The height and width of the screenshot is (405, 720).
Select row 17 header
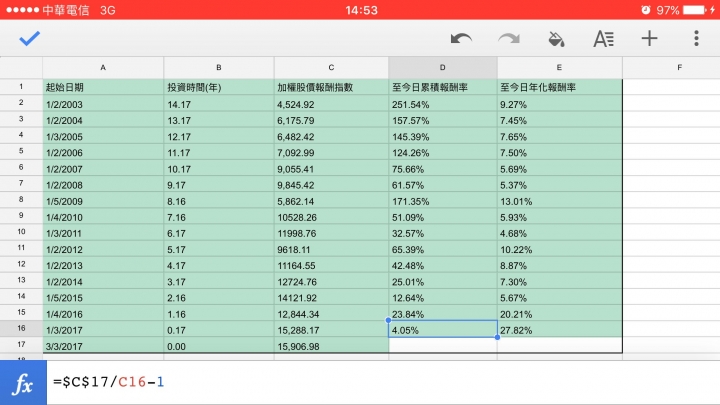click(21, 344)
